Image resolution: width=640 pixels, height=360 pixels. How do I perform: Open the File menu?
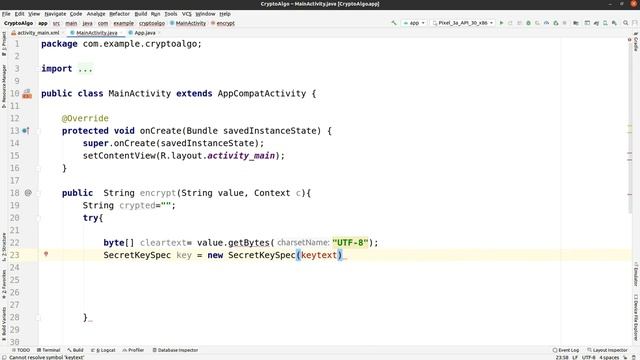coord(6,13)
